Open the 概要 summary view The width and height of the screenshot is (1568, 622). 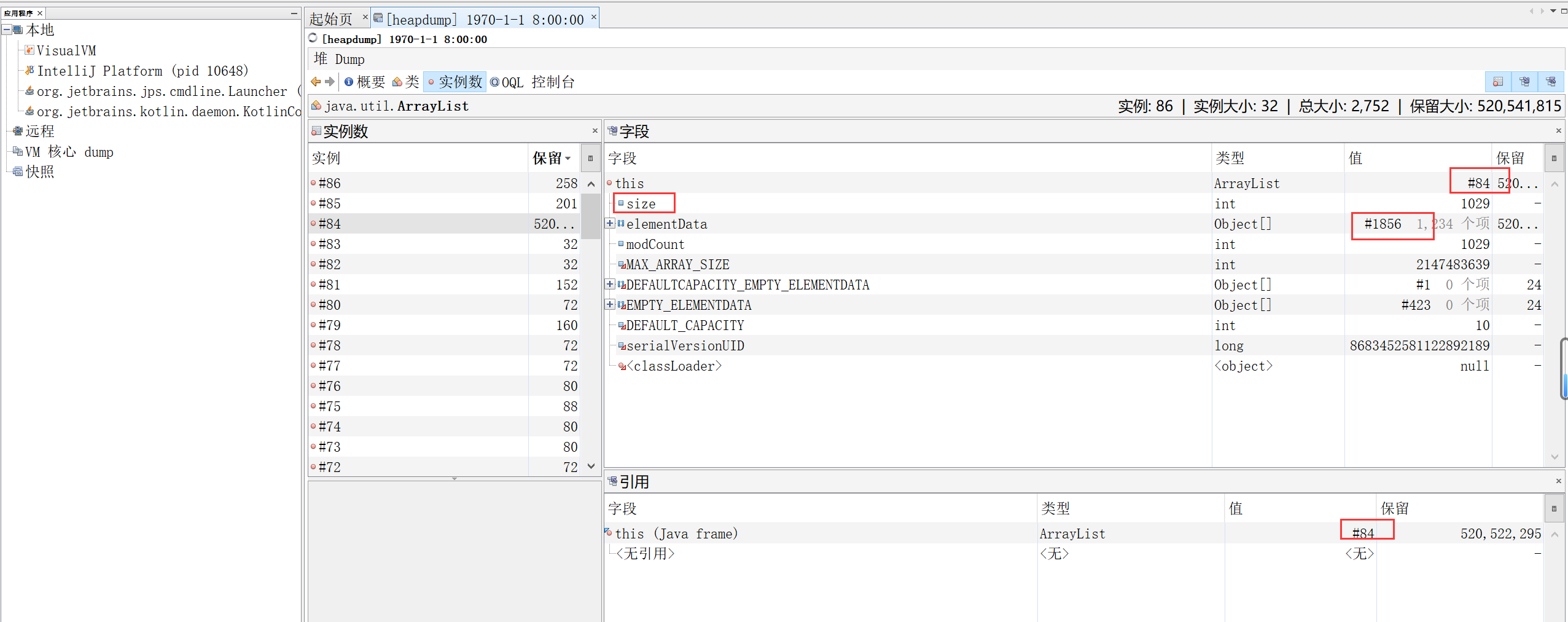coord(365,82)
